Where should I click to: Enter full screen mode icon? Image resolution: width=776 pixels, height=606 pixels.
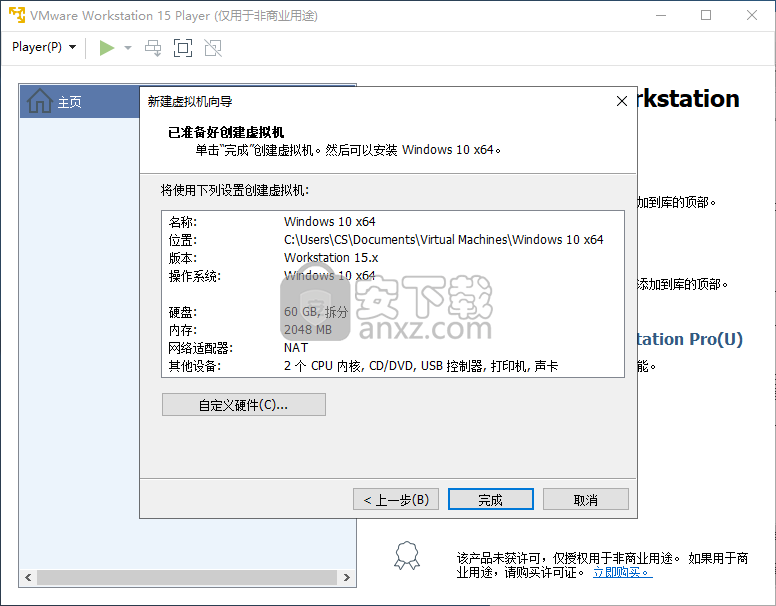coord(183,48)
